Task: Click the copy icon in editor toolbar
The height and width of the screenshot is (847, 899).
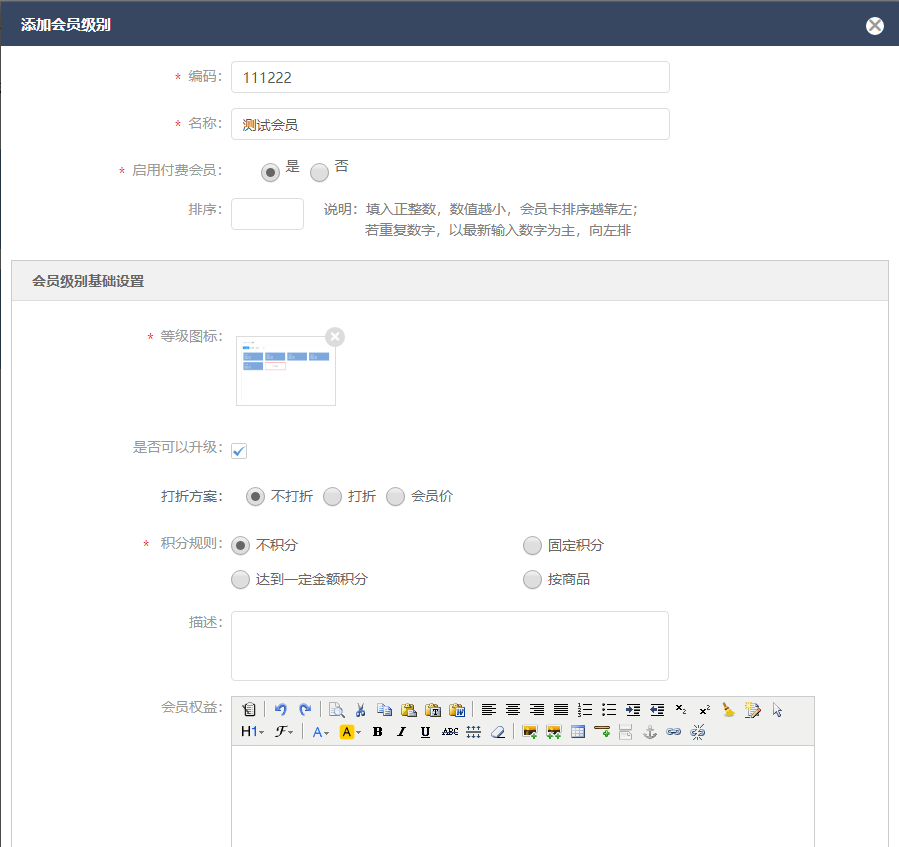Action: tap(385, 710)
